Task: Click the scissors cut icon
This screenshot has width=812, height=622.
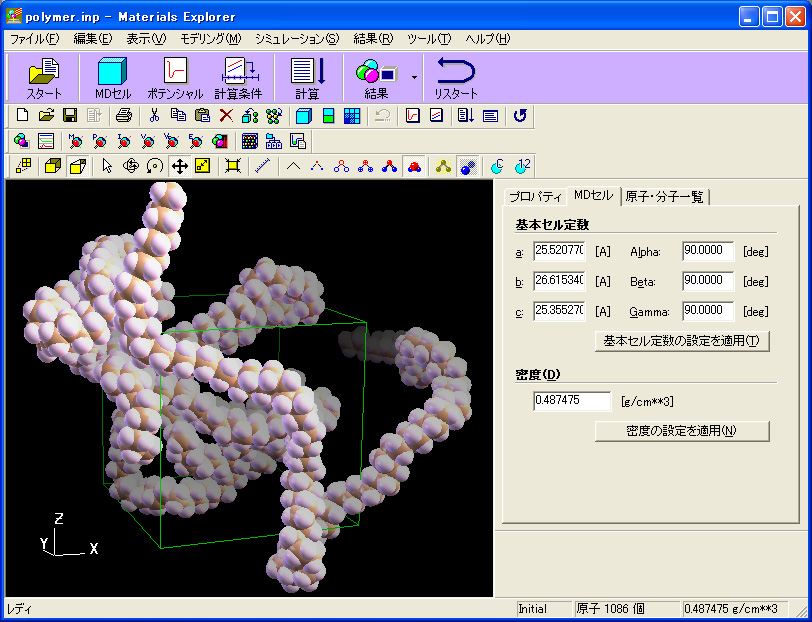Action: click(x=155, y=115)
